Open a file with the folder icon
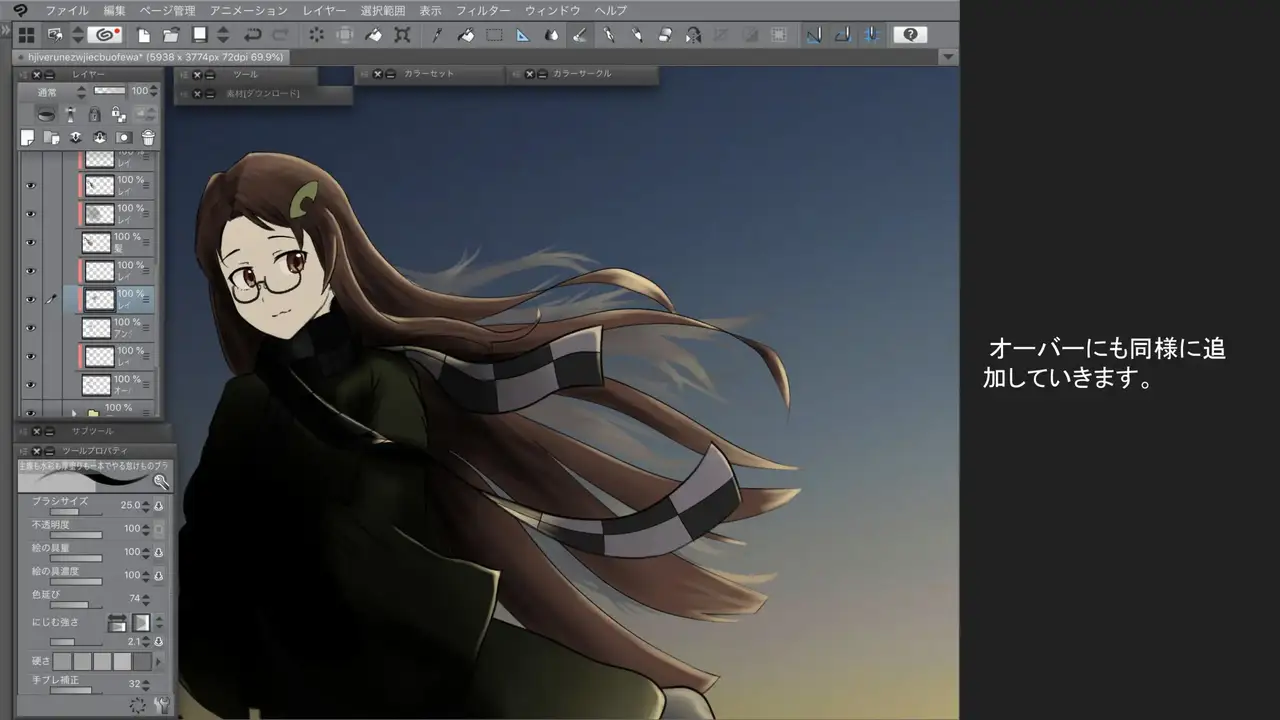Viewport: 1280px width, 720px height. tap(171, 35)
